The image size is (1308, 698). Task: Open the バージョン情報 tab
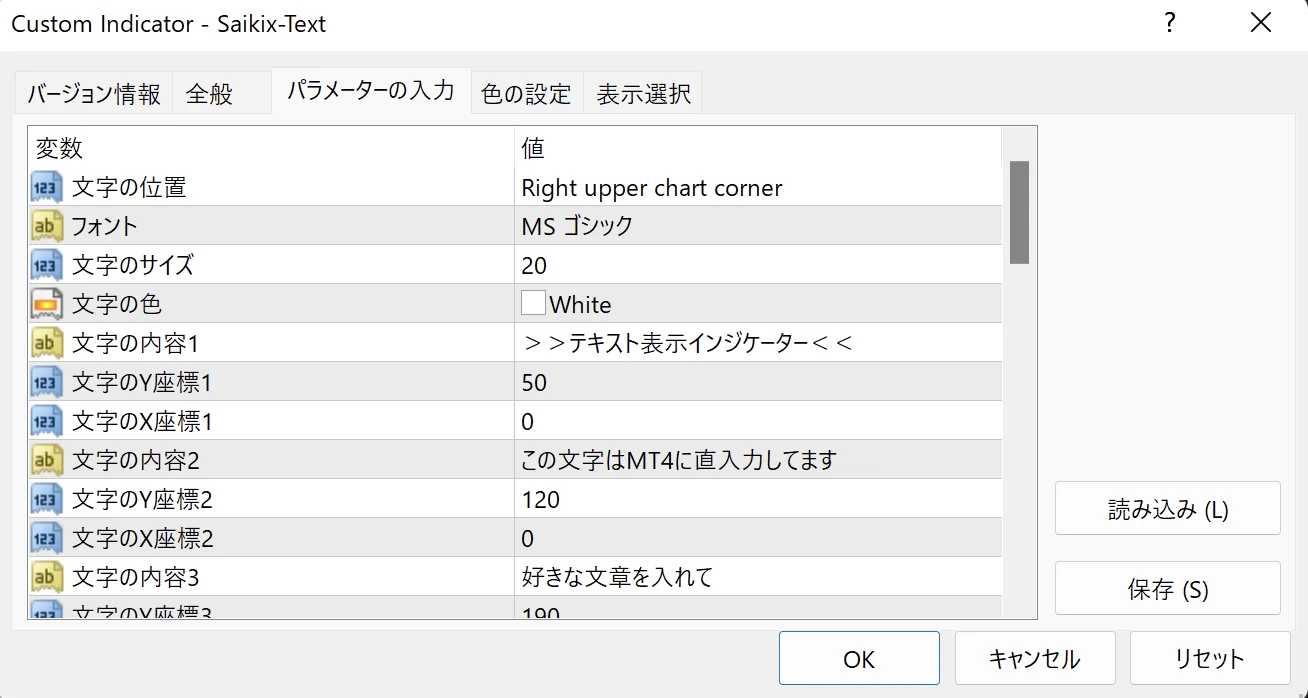(93, 94)
